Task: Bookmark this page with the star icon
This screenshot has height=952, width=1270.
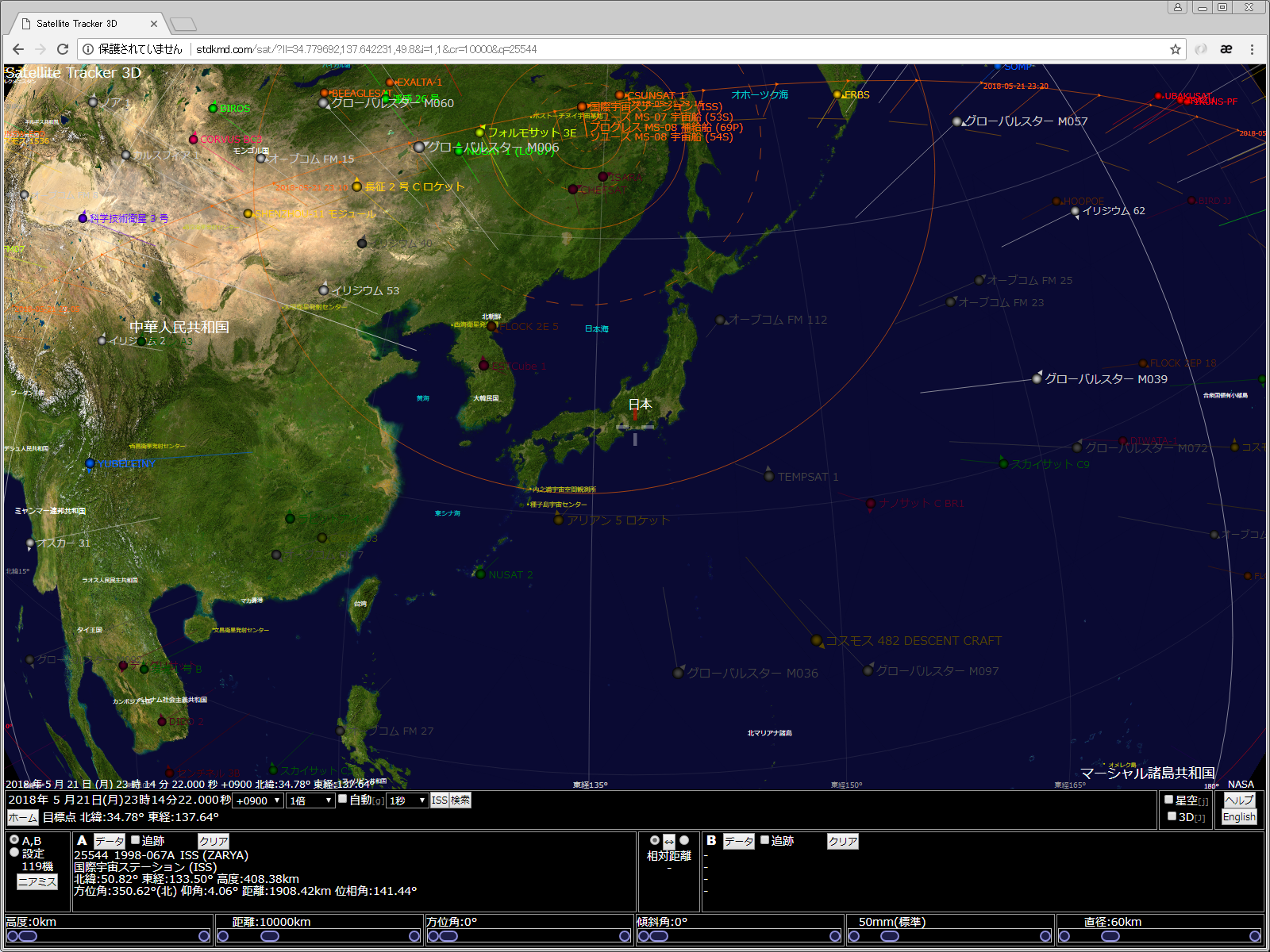Action: pos(1175,49)
